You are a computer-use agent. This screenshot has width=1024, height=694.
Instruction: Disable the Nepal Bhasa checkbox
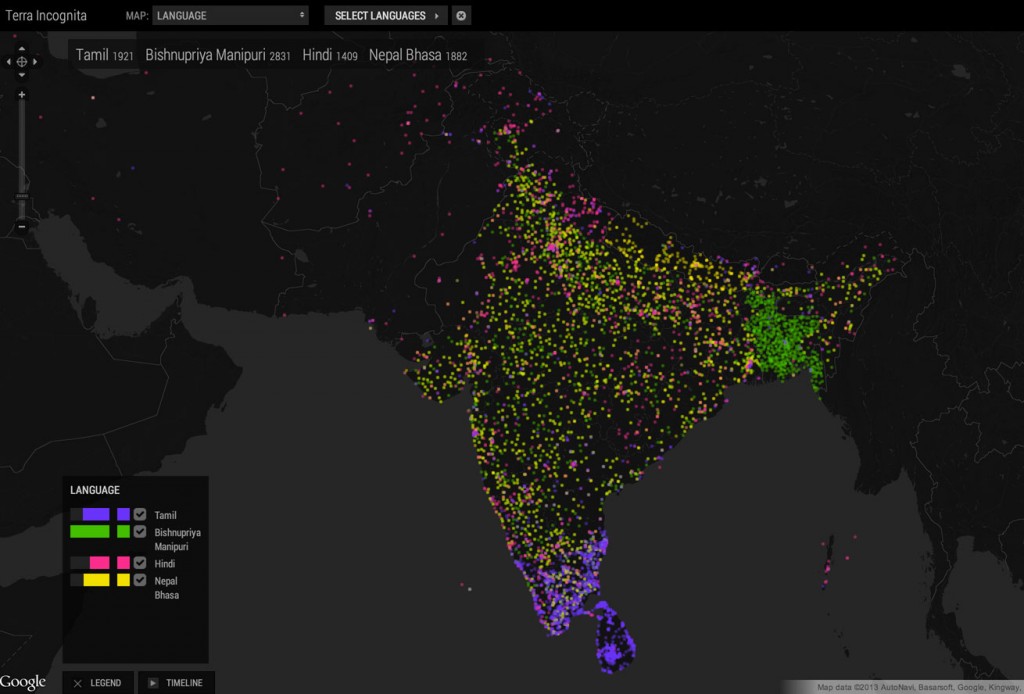140,580
